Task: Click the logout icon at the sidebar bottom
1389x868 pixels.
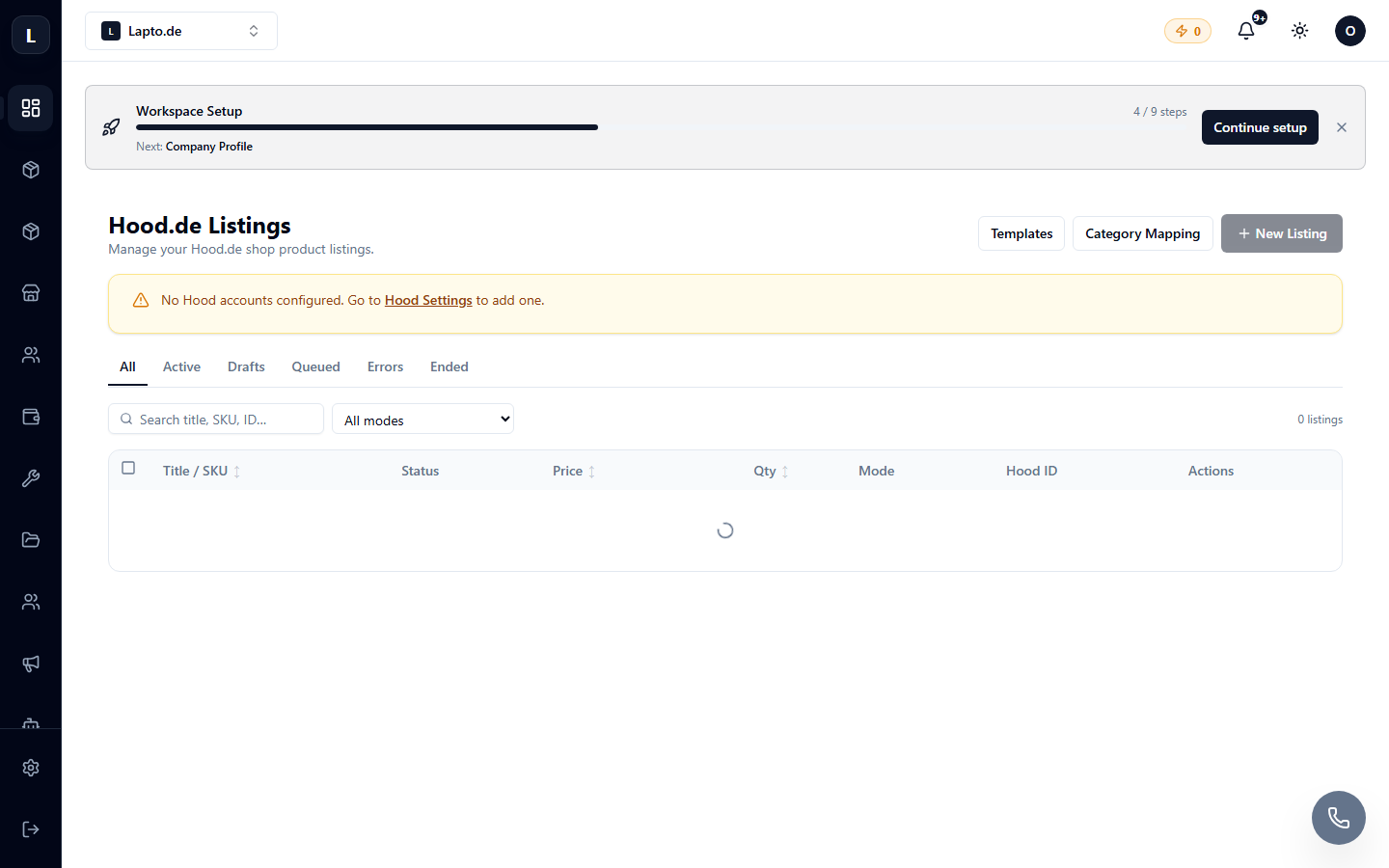Action: (31, 829)
